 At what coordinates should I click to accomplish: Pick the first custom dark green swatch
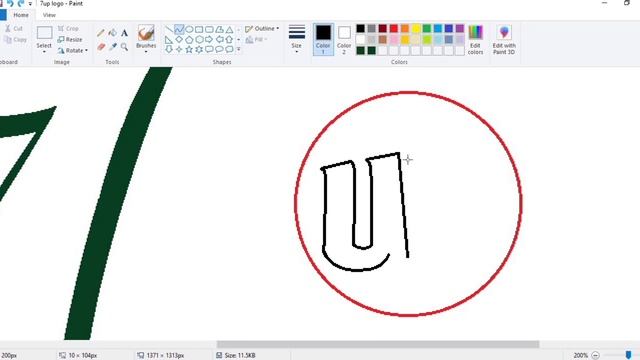(360, 51)
